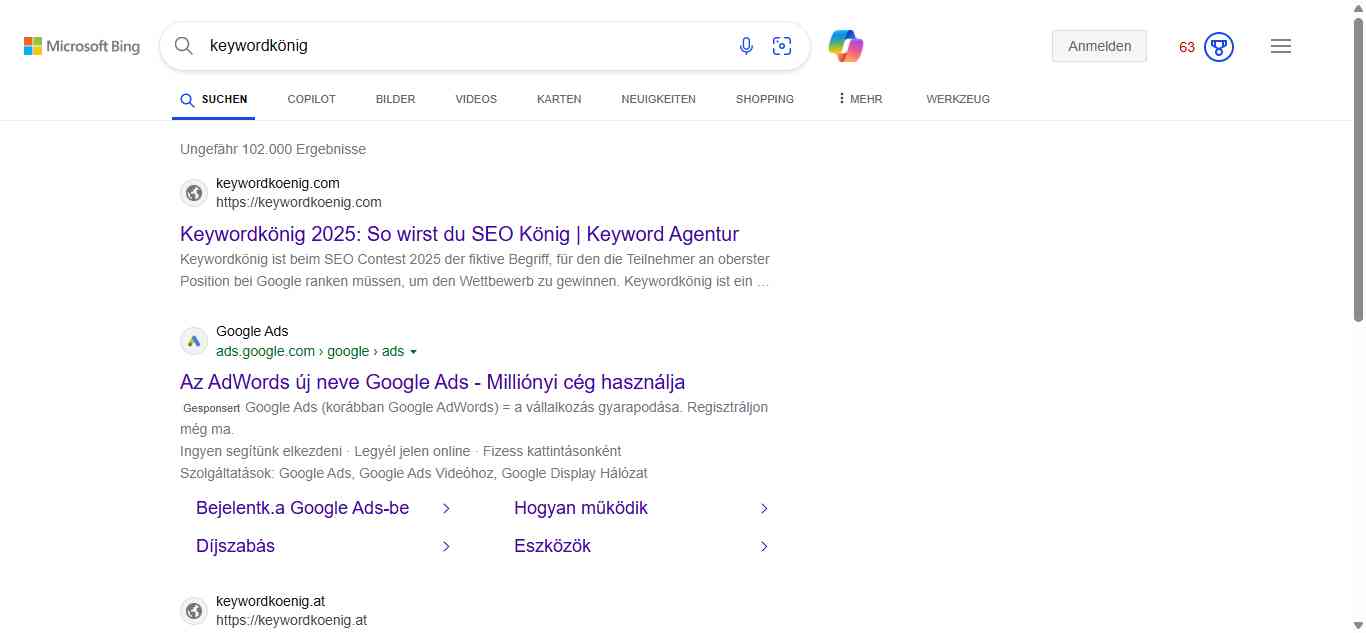Click the Ungefähr 102.000 Ergebnisse text
The width and height of the screenshot is (1366, 633).
click(273, 149)
